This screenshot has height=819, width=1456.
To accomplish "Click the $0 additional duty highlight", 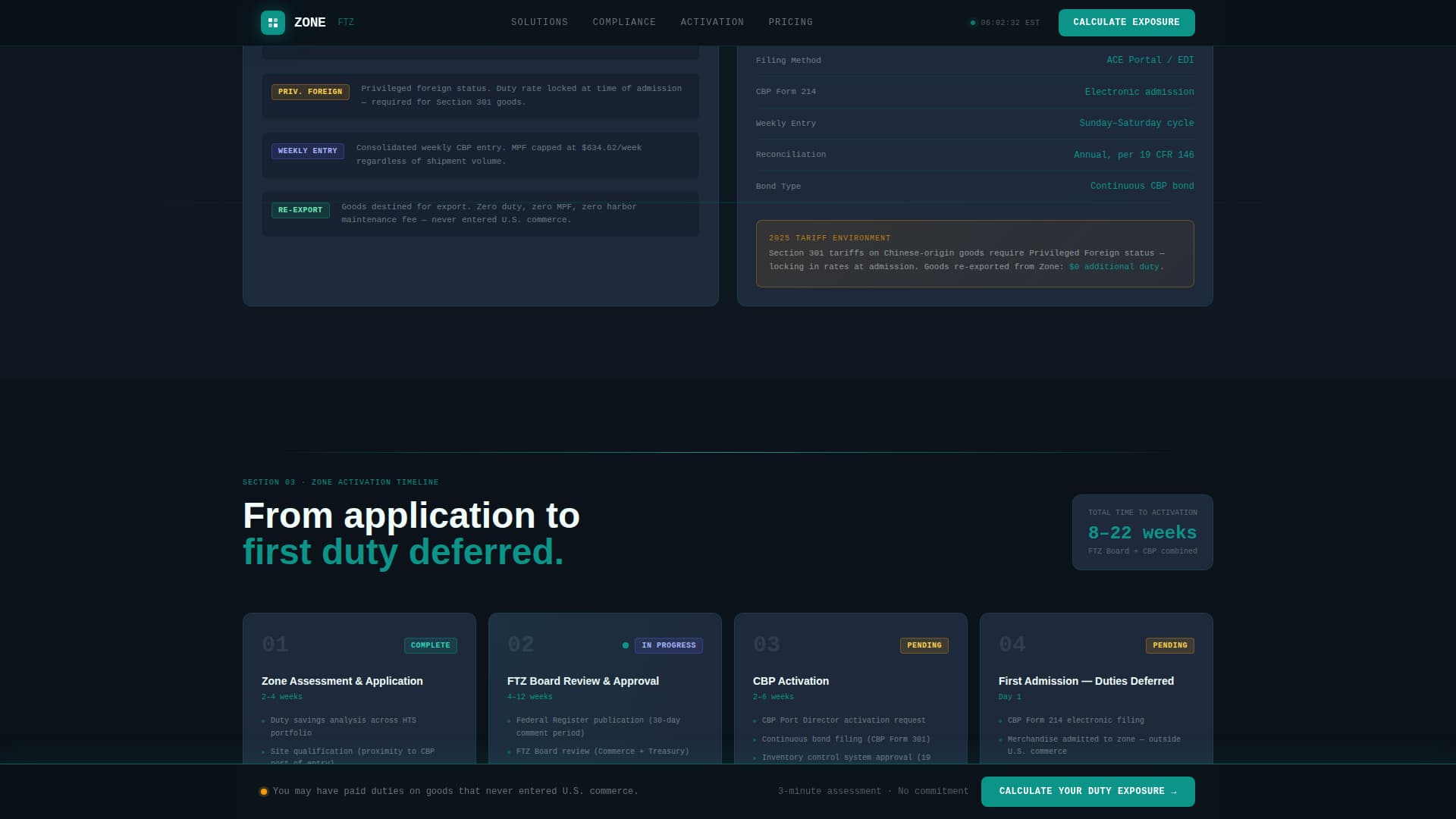I will [x=1114, y=267].
